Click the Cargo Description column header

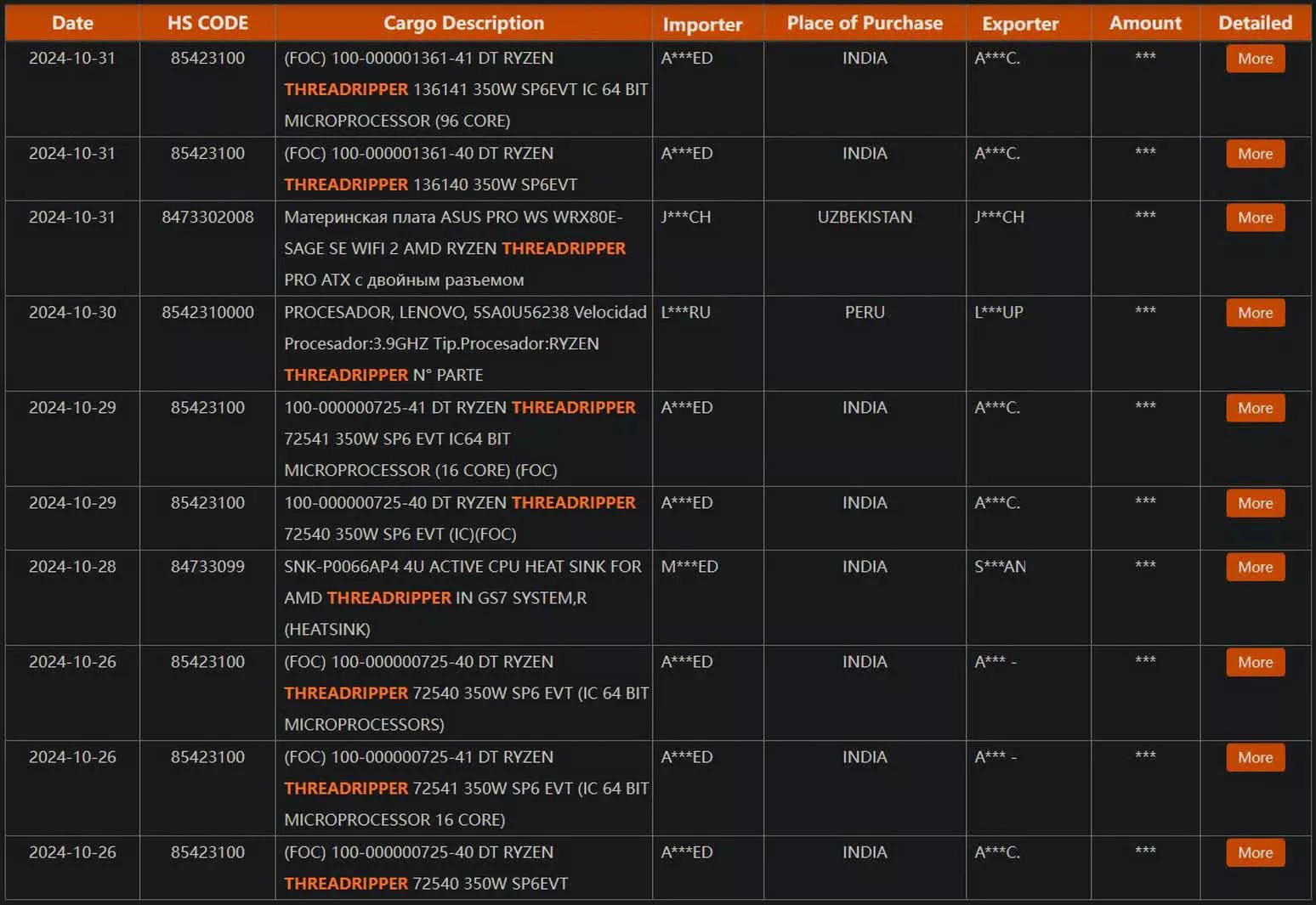coord(463,23)
